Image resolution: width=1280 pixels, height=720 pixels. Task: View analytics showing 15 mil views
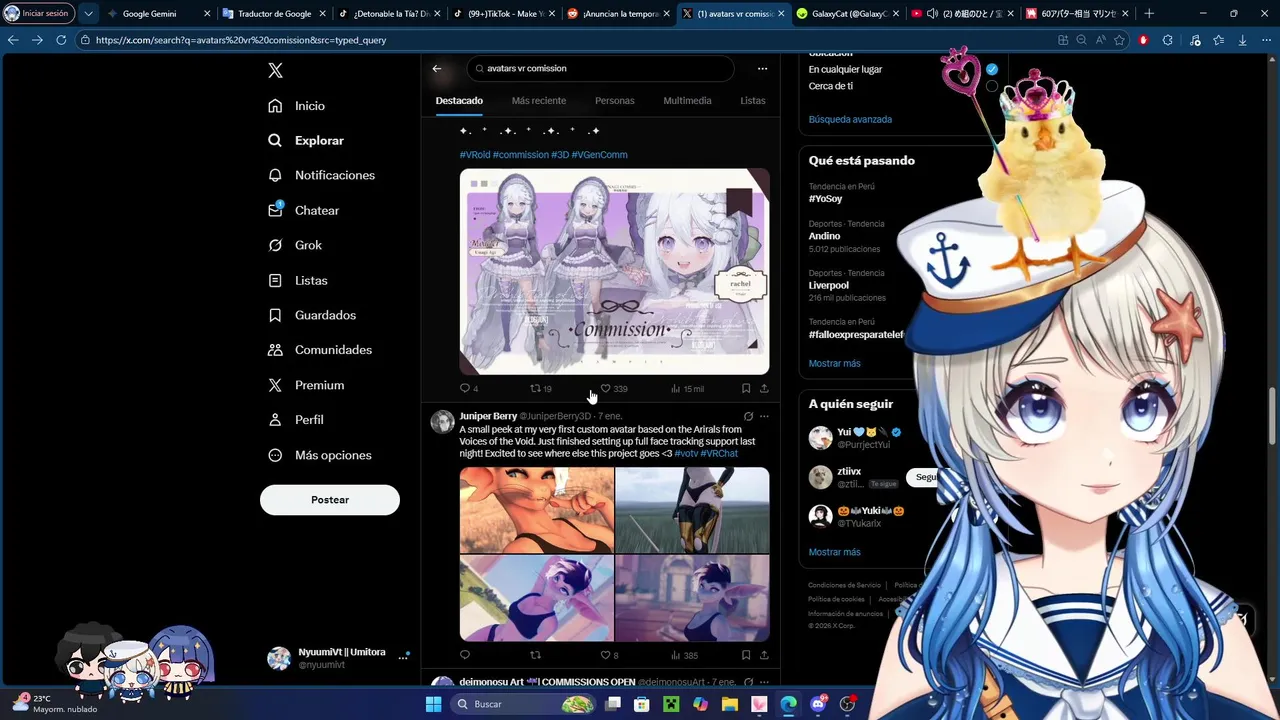click(687, 388)
